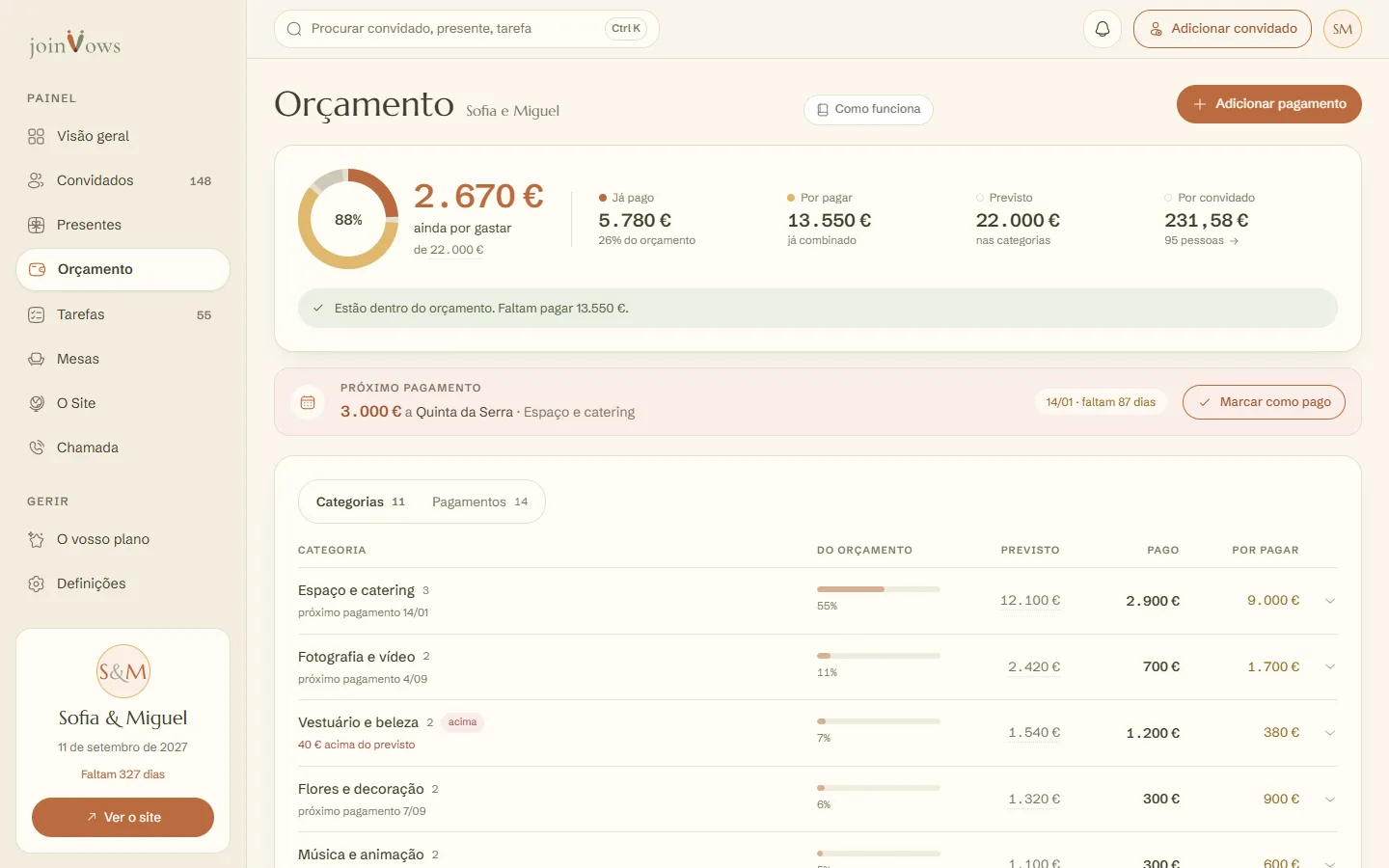Expand the Fotografia e vídeo row chevron

click(1330, 666)
